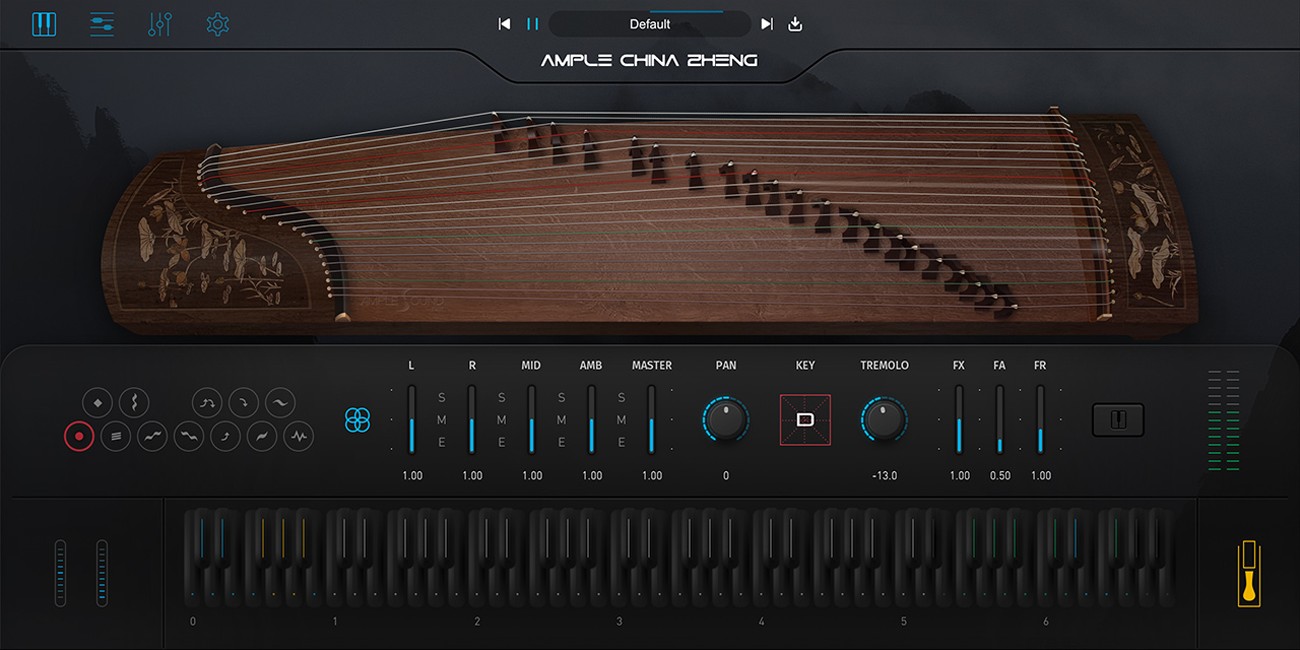Select the diamond articulation icon
The height and width of the screenshot is (650, 1300).
click(x=97, y=403)
